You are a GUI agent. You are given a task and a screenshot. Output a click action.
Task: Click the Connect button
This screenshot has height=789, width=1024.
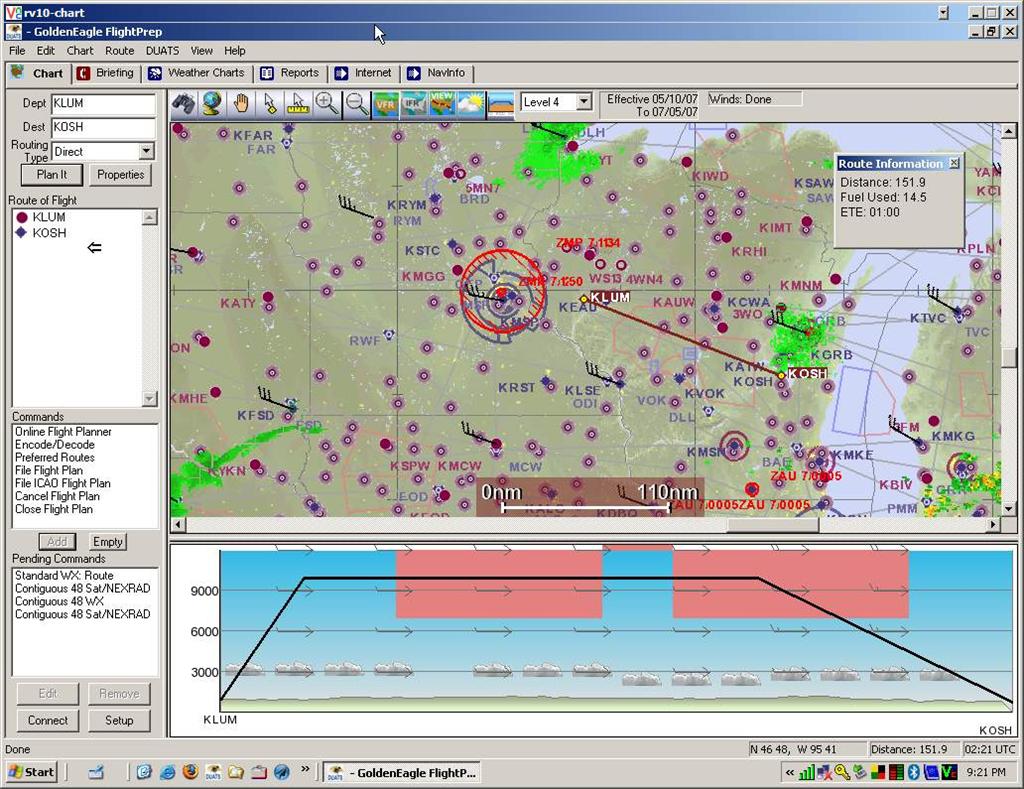point(48,720)
